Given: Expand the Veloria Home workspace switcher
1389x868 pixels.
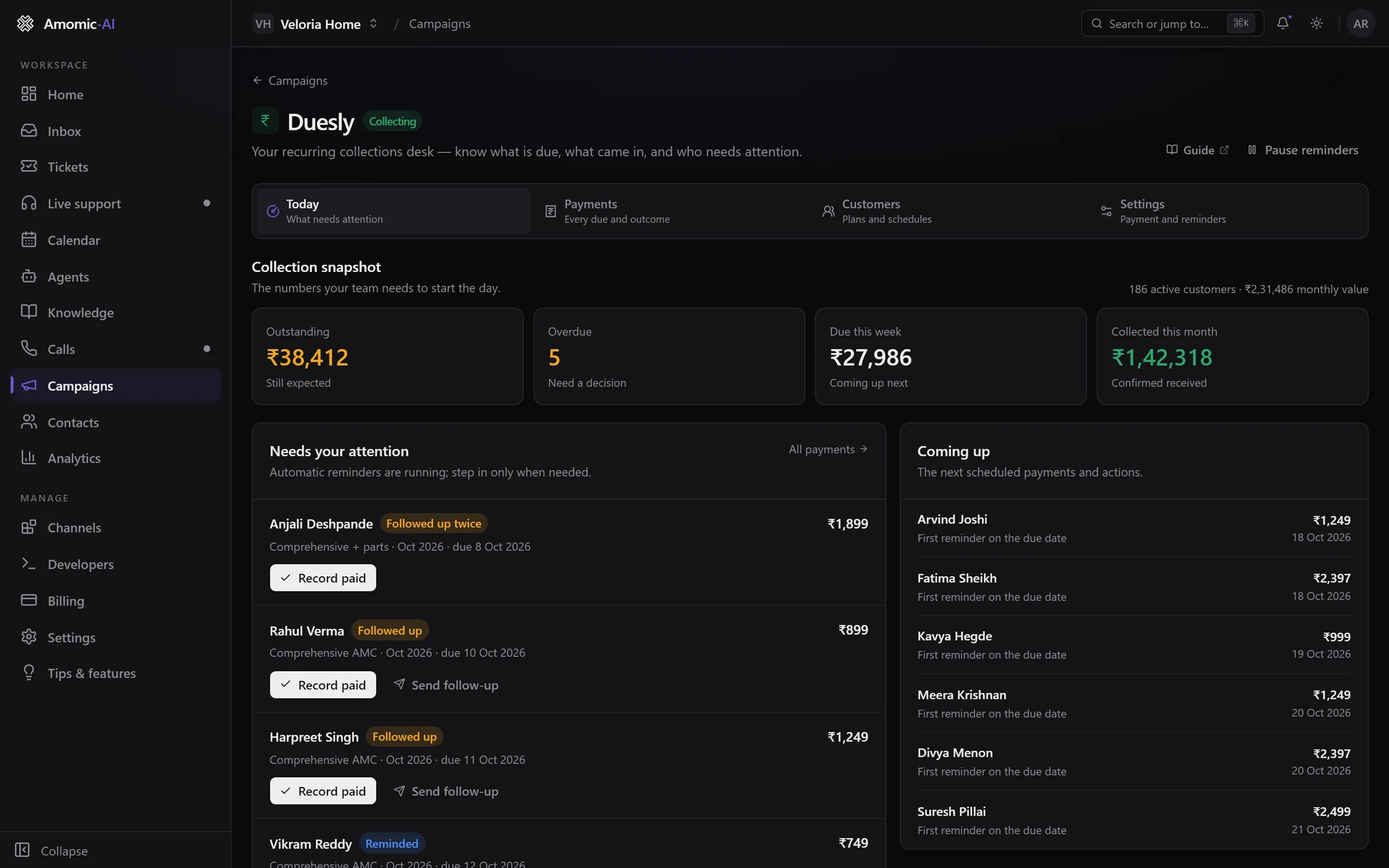Looking at the screenshot, I should tap(315, 24).
